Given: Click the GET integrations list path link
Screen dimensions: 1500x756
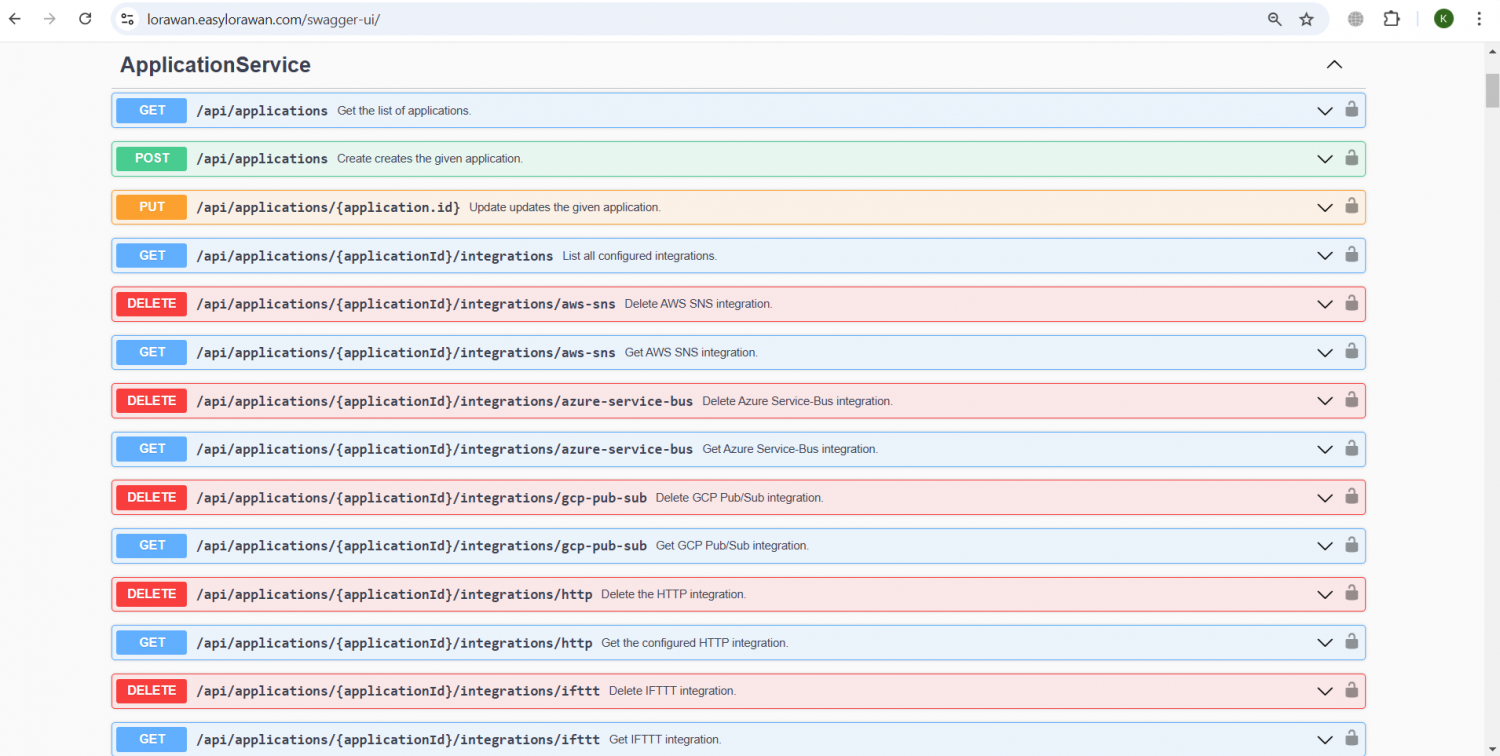Looking at the screenshot, I should pyautogui.click(x=374, y=256).
